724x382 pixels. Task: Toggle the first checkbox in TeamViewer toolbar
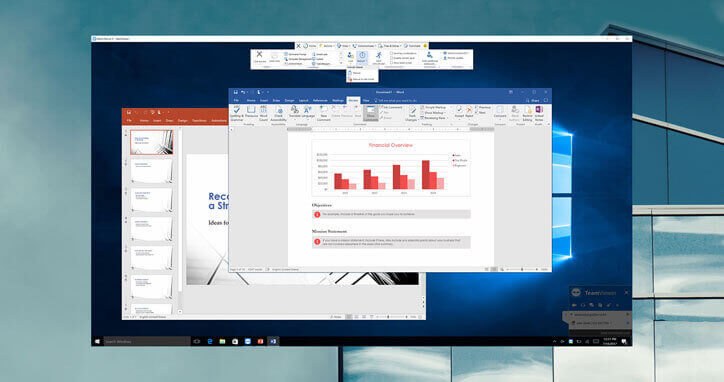(392, 54)
